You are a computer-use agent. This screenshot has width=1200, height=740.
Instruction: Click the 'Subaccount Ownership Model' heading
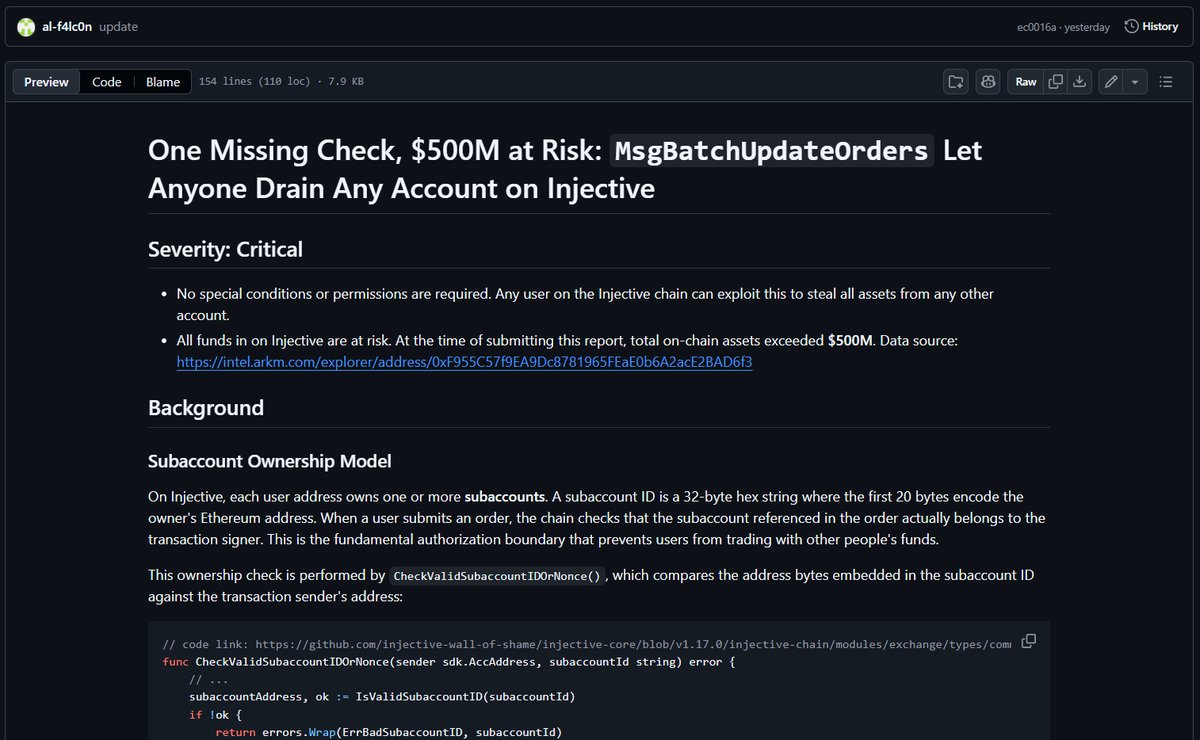(270, 461)
